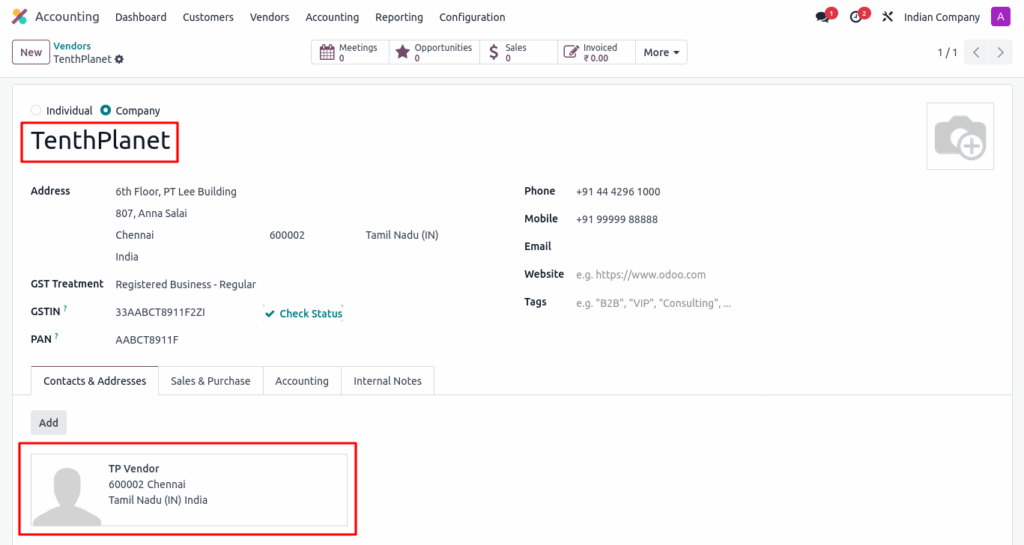
Task: Go to next record arrow
Action: click(1000, 52)
